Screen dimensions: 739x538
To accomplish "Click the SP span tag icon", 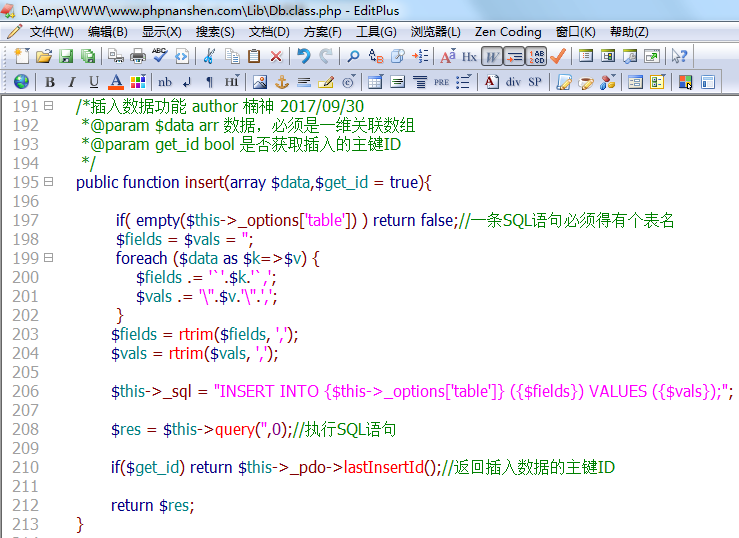I will (535, 82).
